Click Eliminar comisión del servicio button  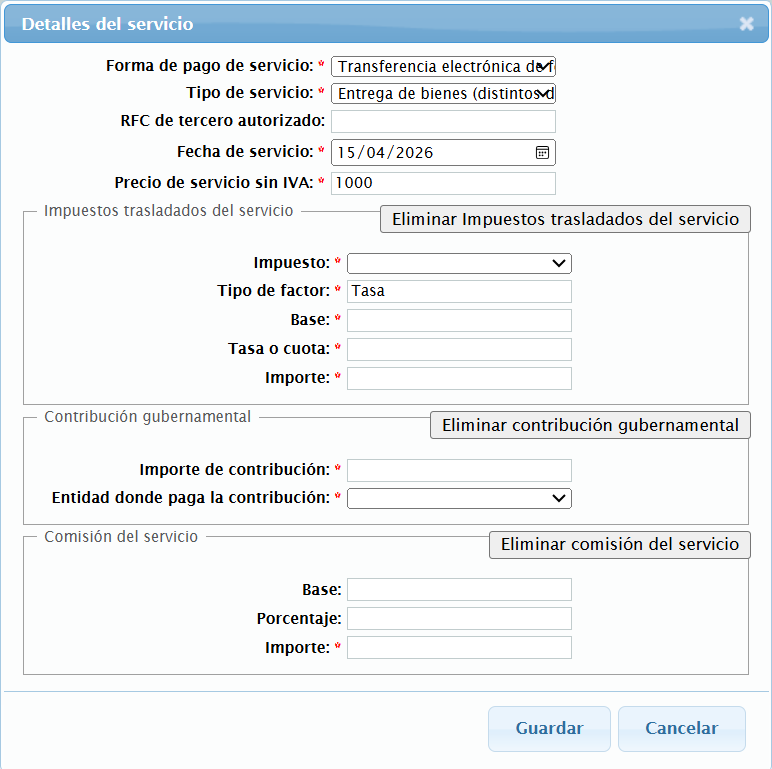point(619,544)
